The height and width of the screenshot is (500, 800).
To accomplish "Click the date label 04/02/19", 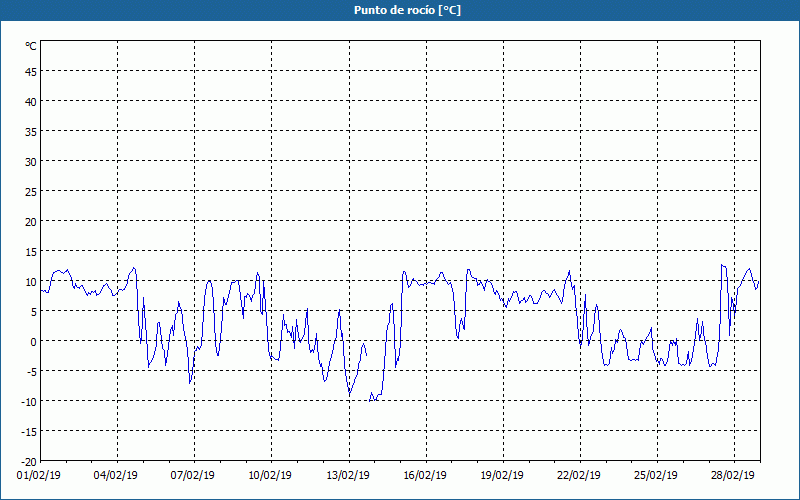I will coord(116,476).
